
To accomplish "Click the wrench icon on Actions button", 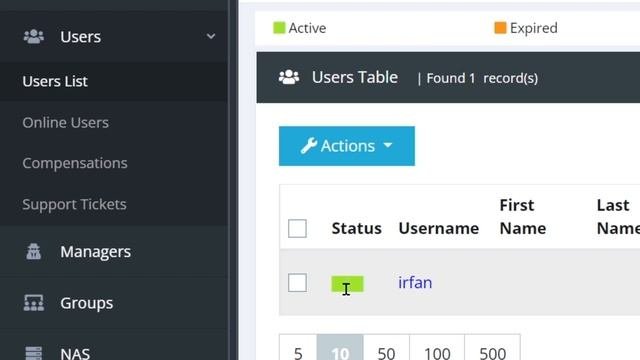I will point(309,146).
